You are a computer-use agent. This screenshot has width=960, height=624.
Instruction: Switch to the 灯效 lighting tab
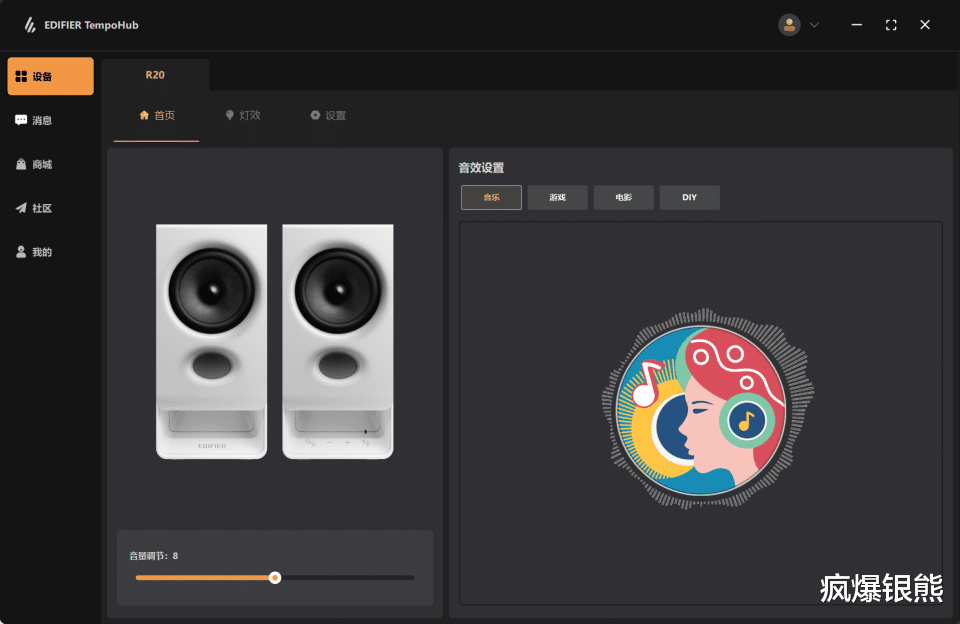click(x=243, y=116)
